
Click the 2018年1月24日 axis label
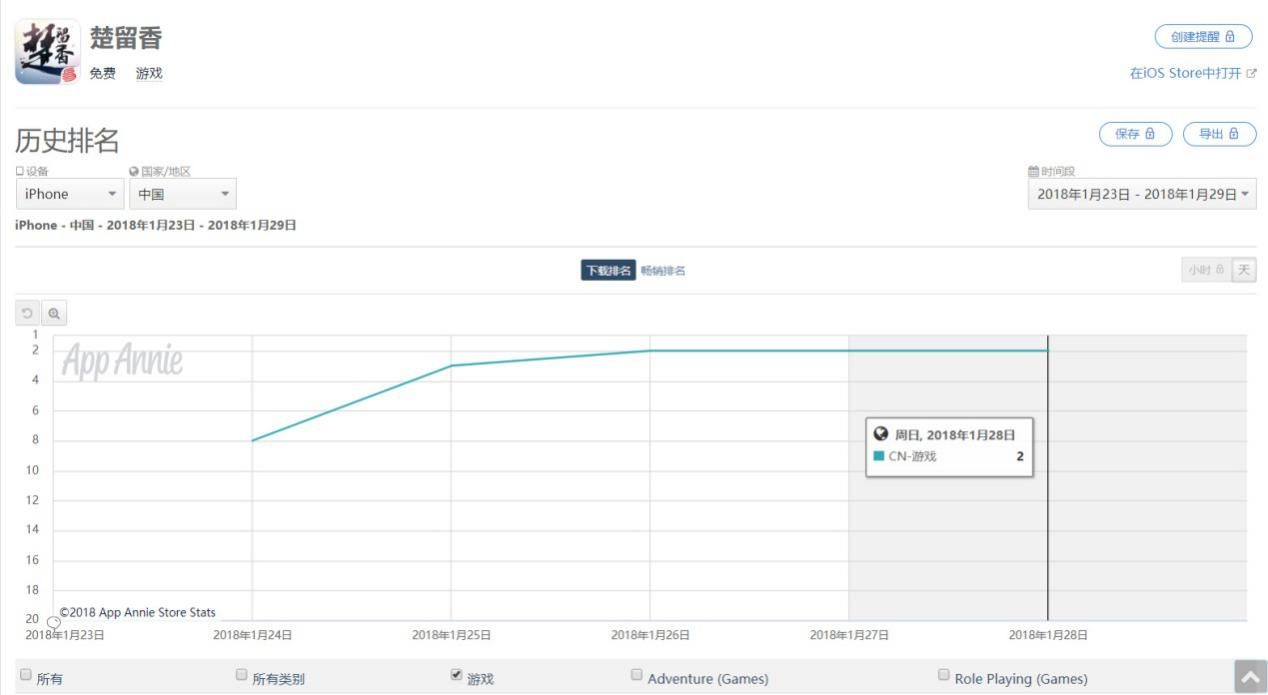click(252, 635)
